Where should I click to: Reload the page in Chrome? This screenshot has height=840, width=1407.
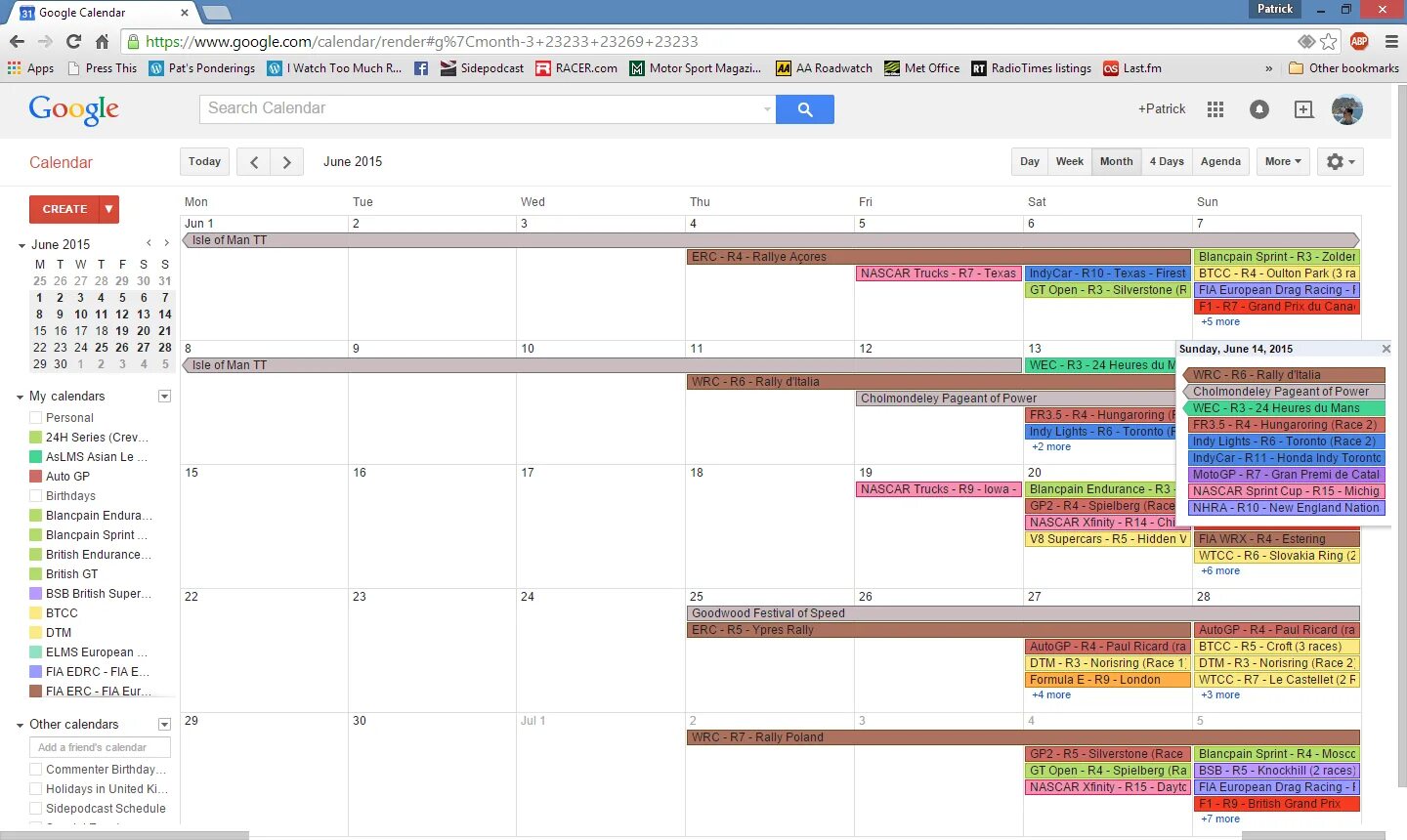(73, 41)
